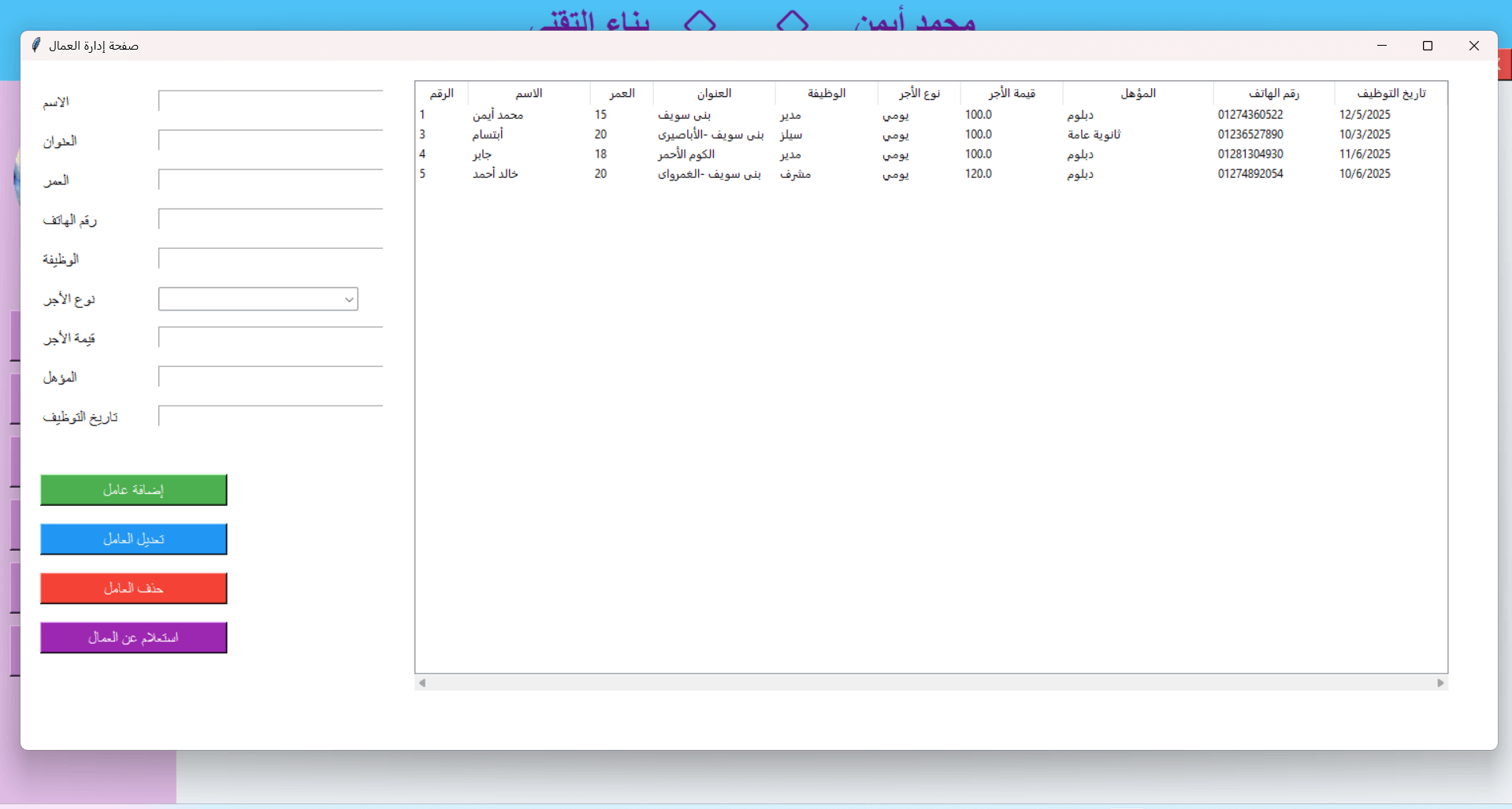
Task: Click address الكوم الأحمر cell
Action: tap(686, 154)
